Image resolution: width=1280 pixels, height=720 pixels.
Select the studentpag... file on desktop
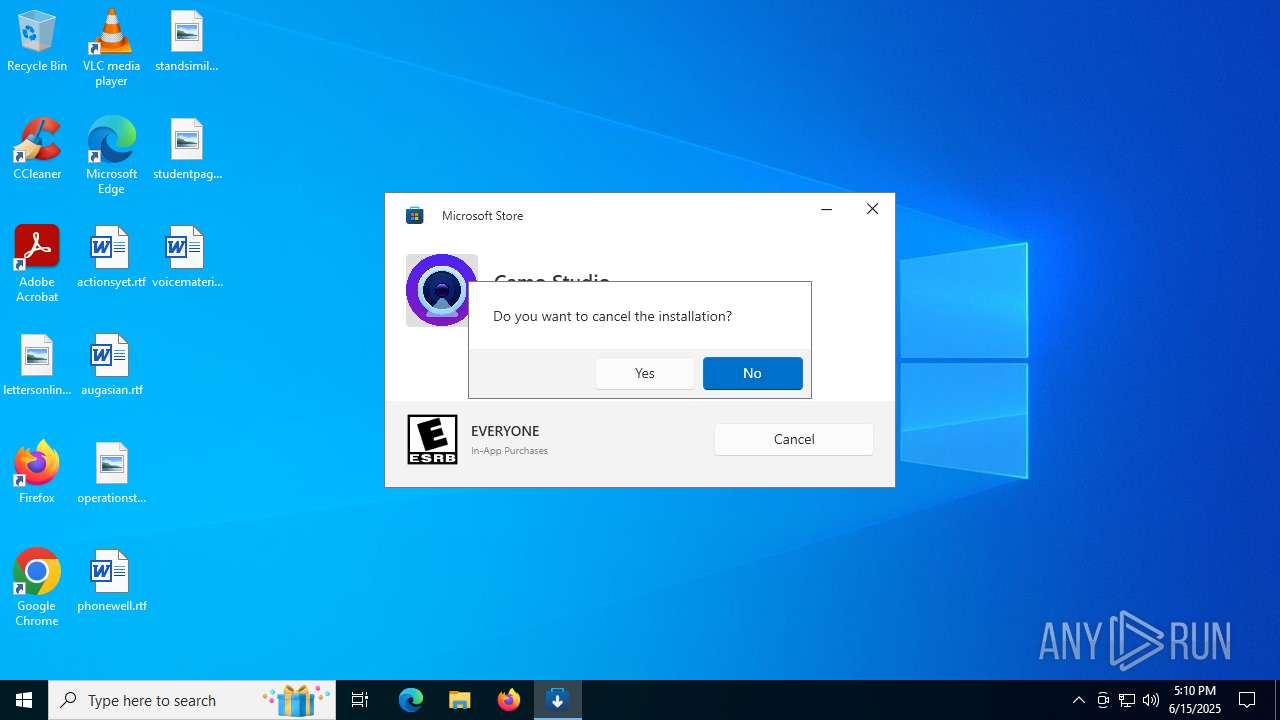187,149
